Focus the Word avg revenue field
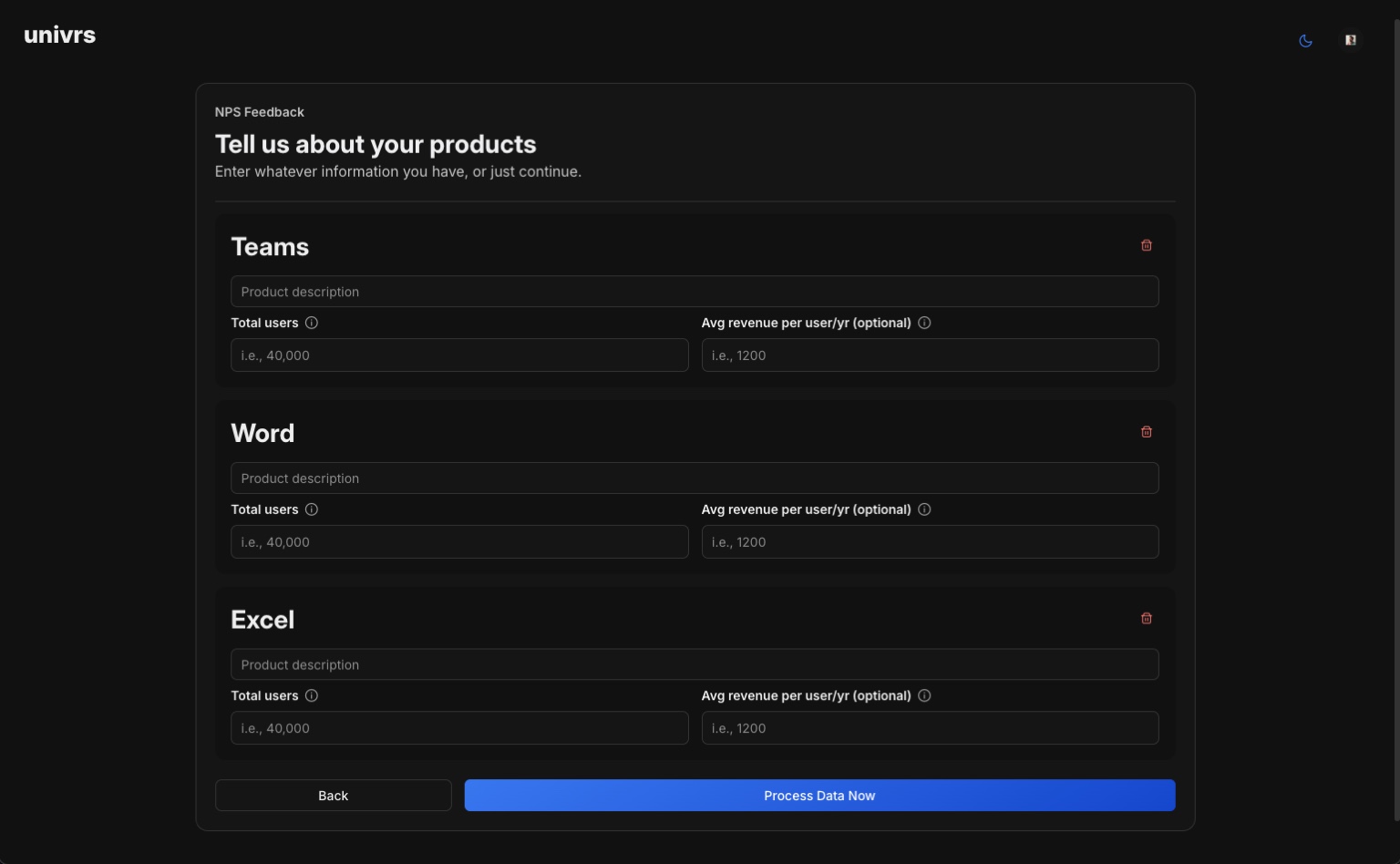The width and height of the screenshot is (1400, 864). pos(930,542)
